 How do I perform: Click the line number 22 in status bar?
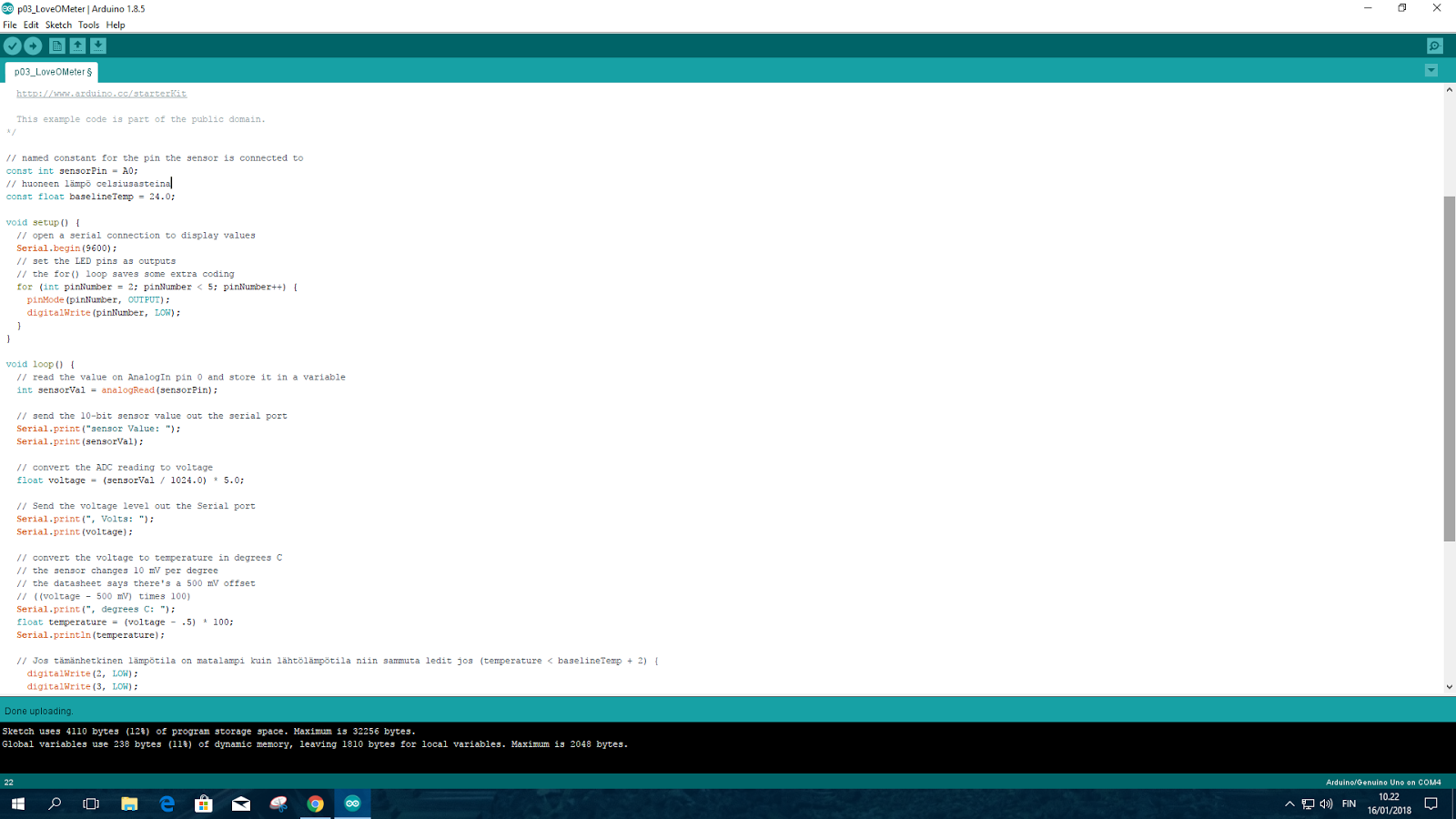click(x=9, y=782)
